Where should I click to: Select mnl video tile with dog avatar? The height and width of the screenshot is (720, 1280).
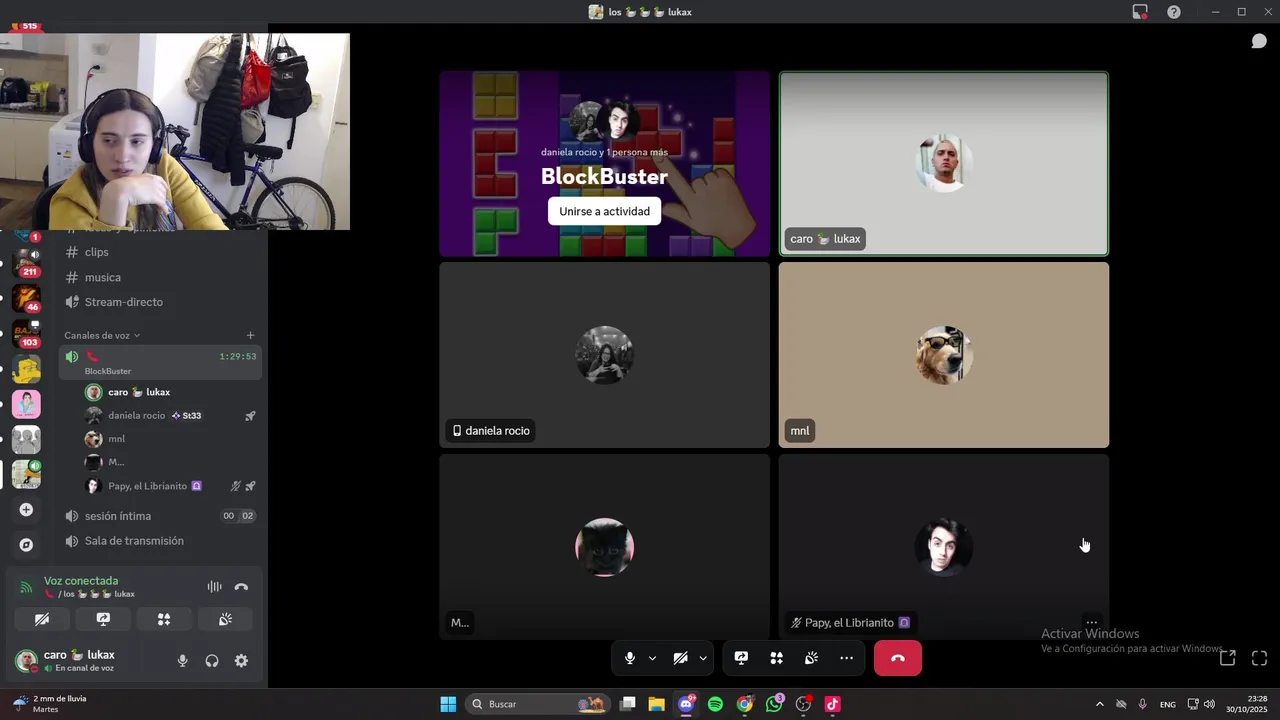click(944, 355)
